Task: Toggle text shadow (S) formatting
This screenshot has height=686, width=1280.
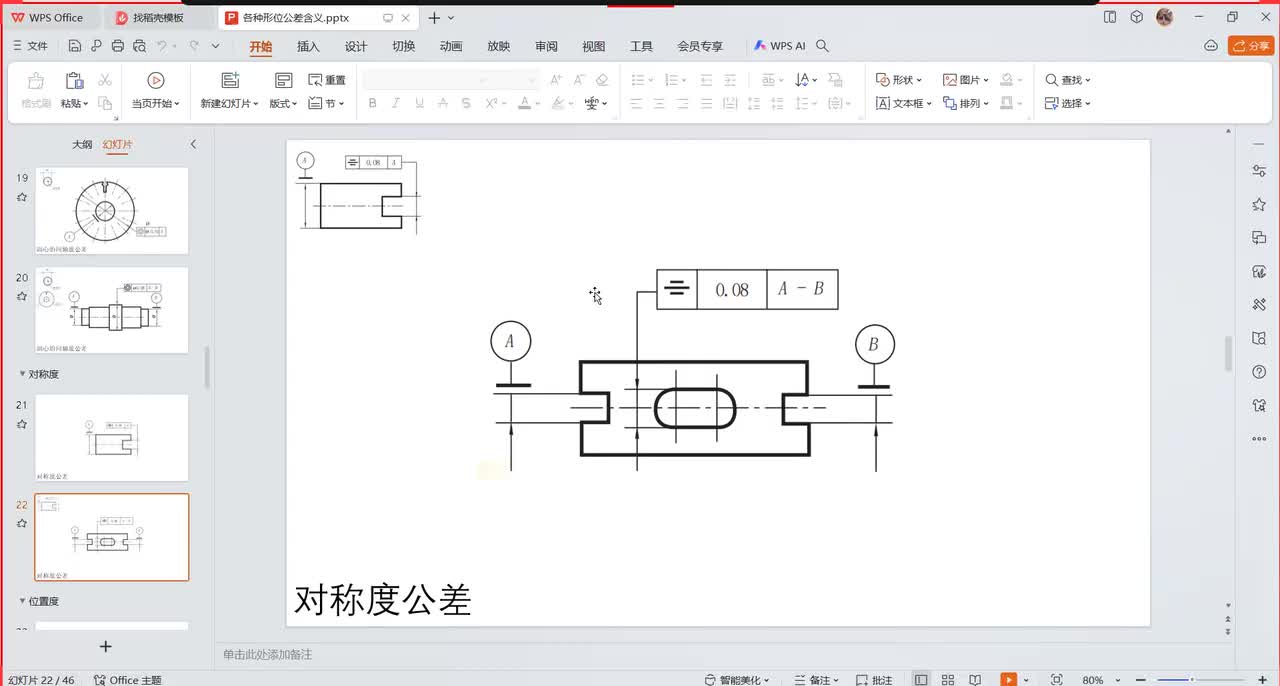Action: click(467, 103)
